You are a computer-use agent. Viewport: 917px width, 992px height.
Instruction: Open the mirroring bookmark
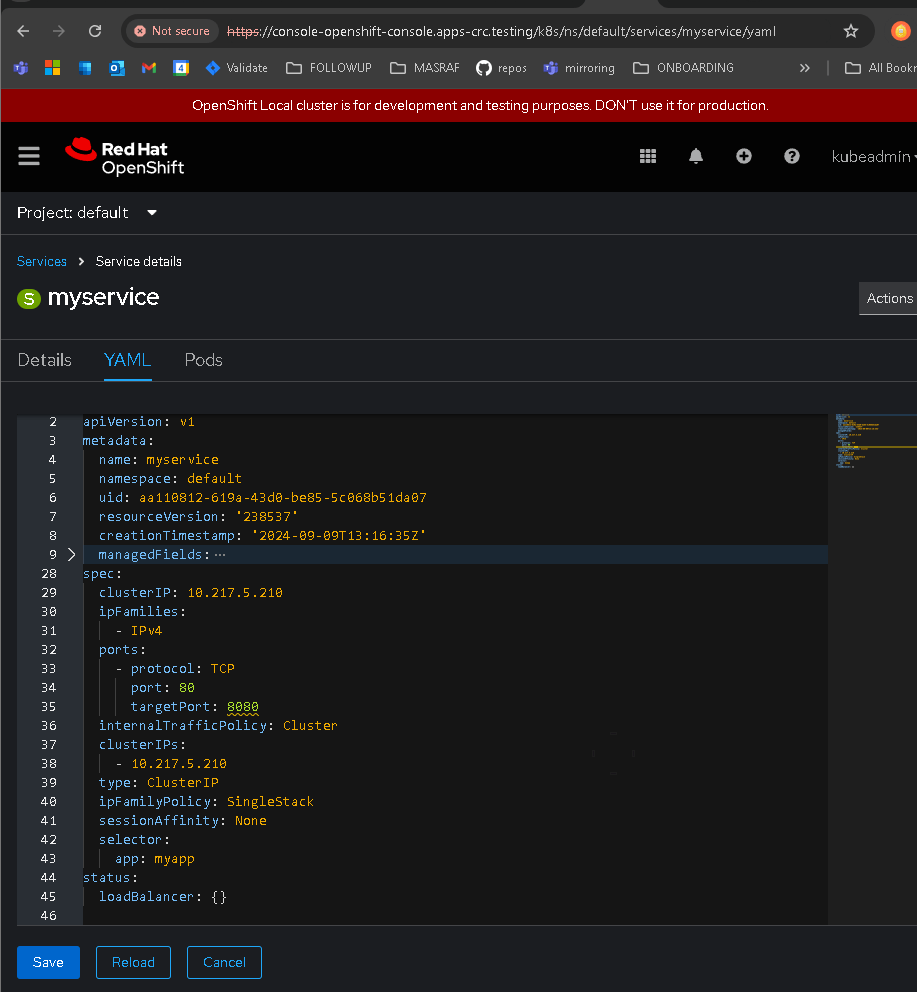(x=579, y=68)
